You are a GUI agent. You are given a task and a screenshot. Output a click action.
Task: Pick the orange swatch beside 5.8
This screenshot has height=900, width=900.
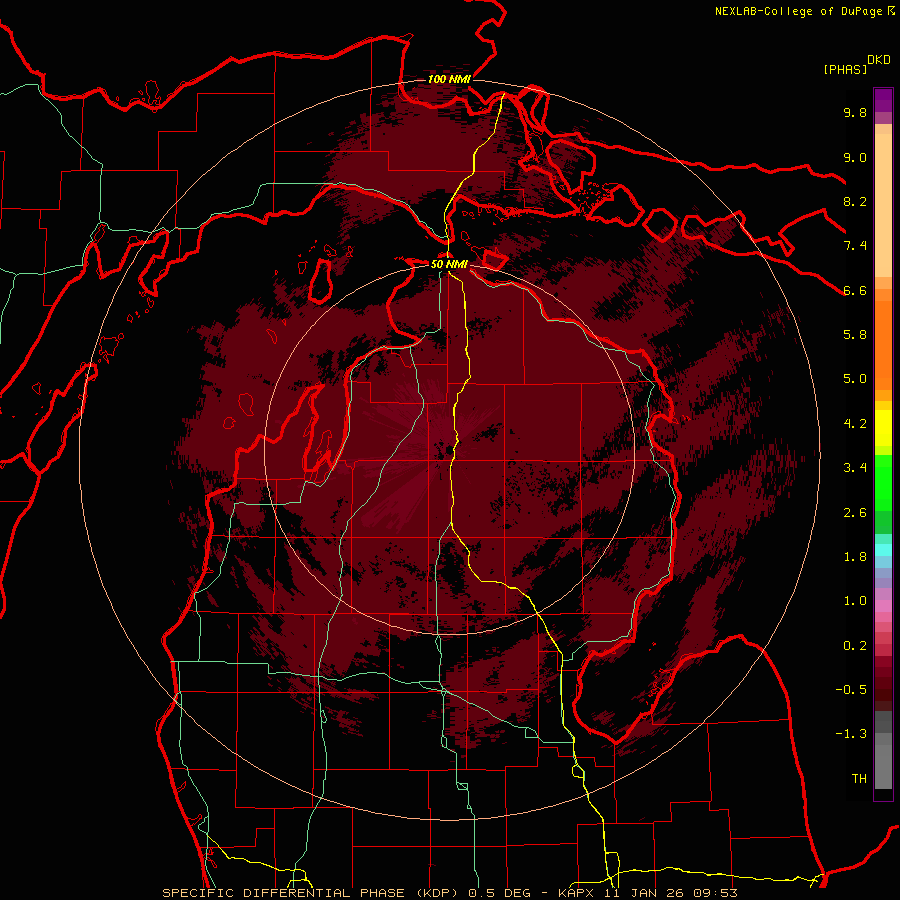tap(883, 344)
